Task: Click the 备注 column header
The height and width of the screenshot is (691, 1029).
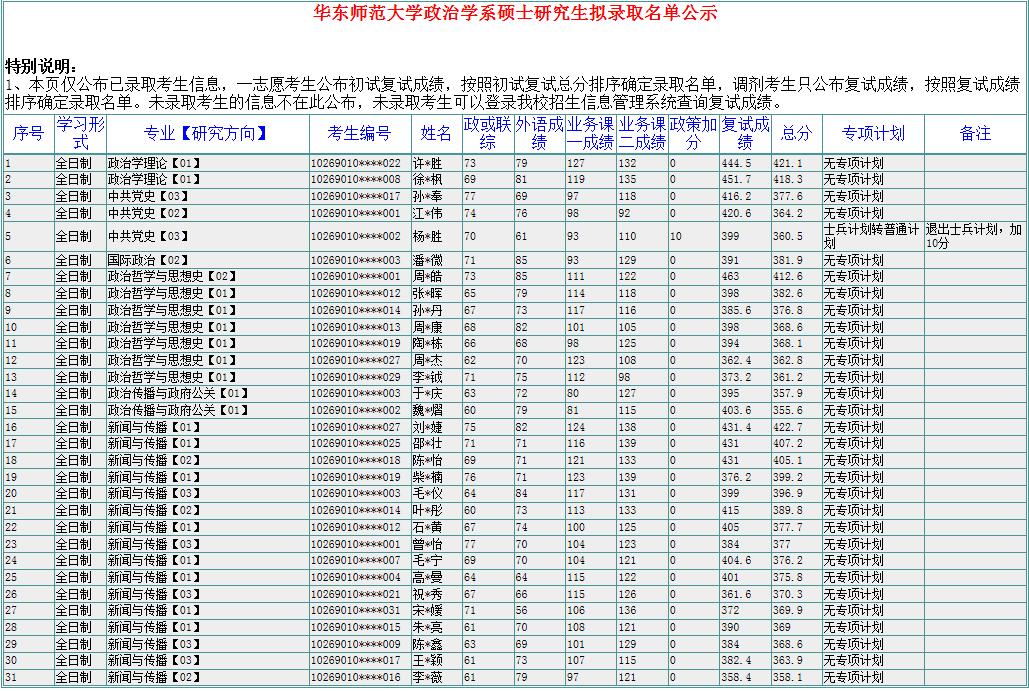Action: pos(975,134)
